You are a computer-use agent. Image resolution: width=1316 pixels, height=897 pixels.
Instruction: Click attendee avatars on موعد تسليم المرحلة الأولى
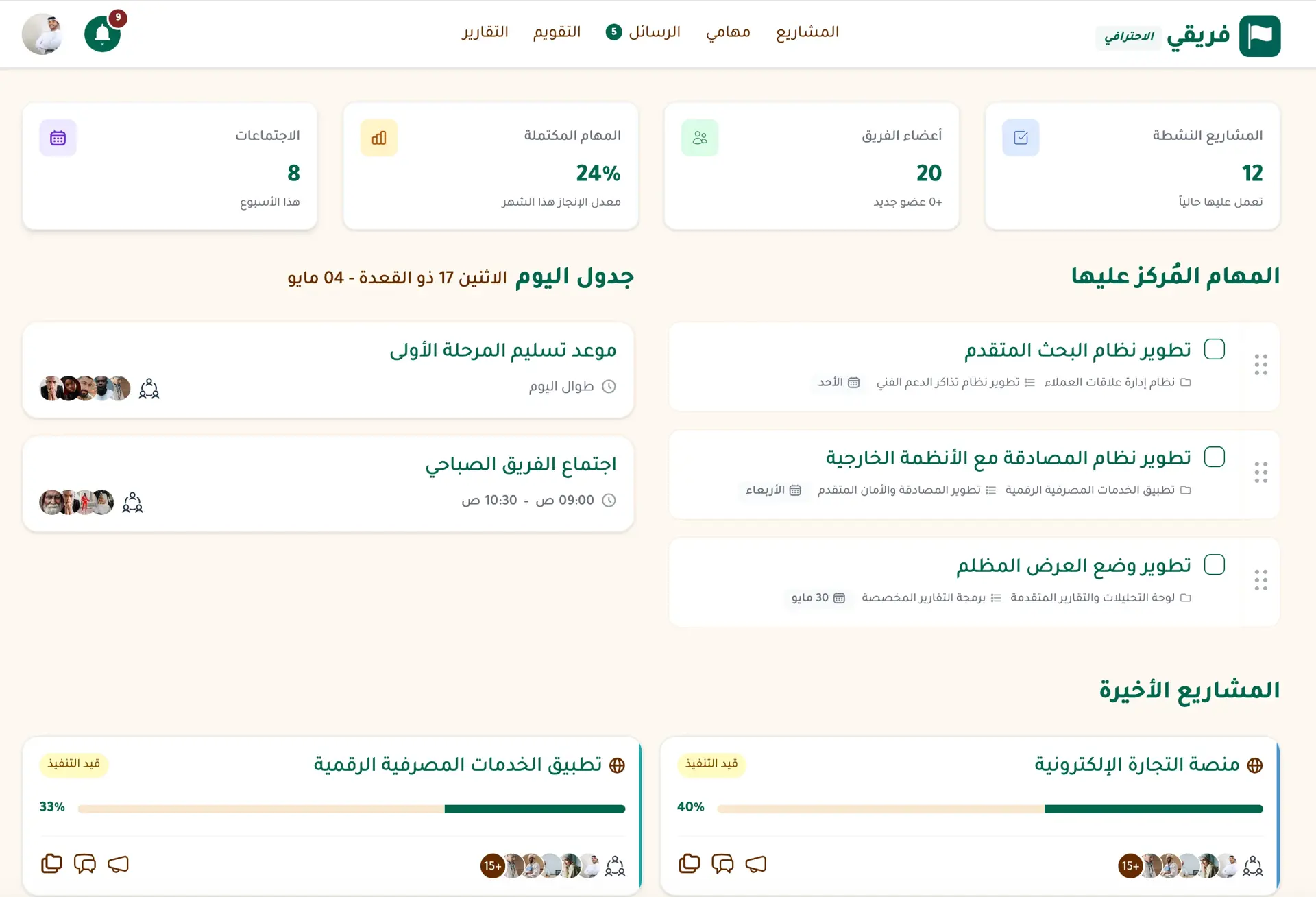point(85,389)
